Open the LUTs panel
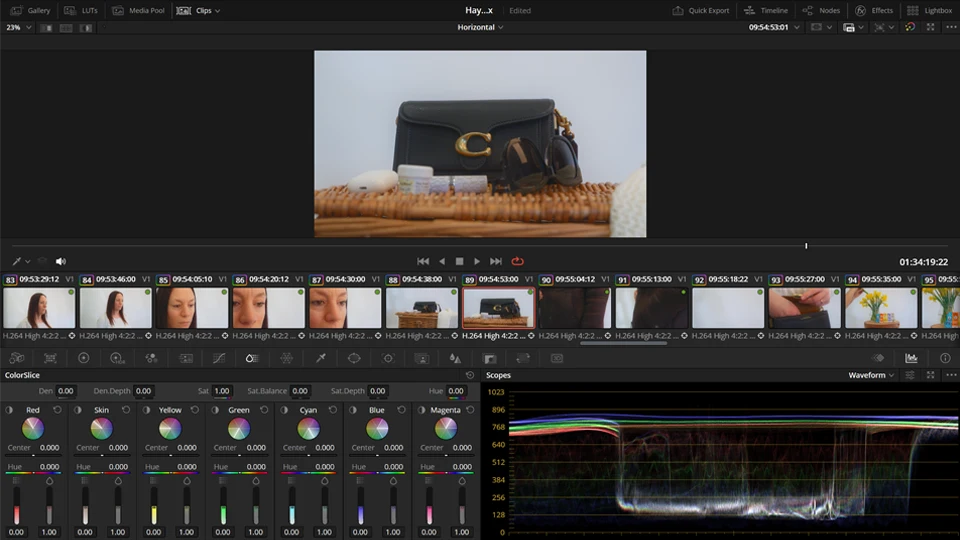The height and width of the screenshot is (540, 960). 81,10
